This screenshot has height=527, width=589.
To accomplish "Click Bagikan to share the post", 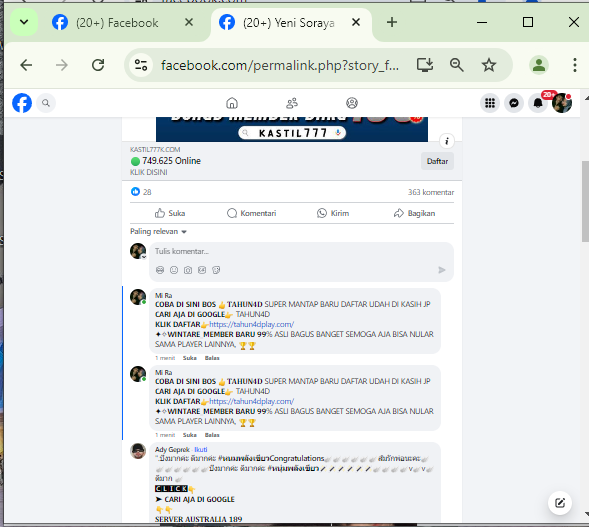I will (414, 213).
